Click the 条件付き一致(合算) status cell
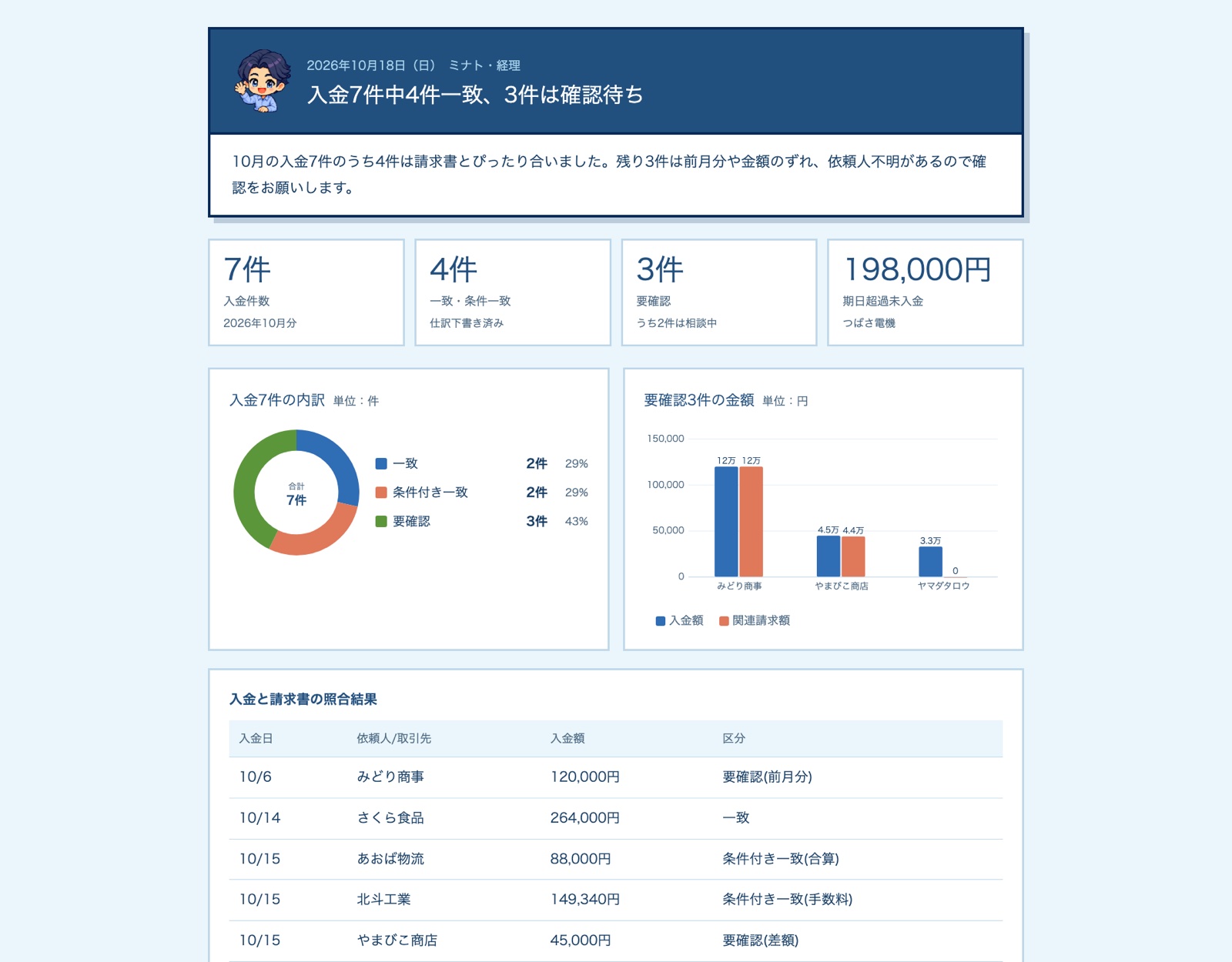Image resolution: width=1232 pixels, height=962 pixels. tap(781, 859)
